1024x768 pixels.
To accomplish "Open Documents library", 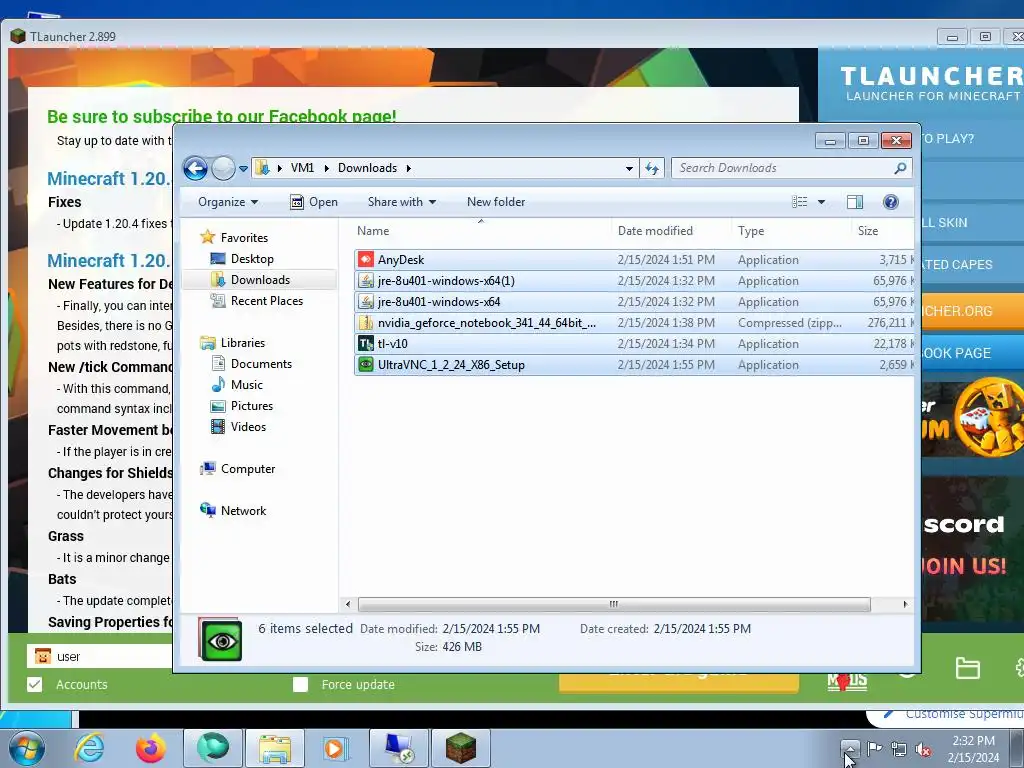I will coord(251,364).
